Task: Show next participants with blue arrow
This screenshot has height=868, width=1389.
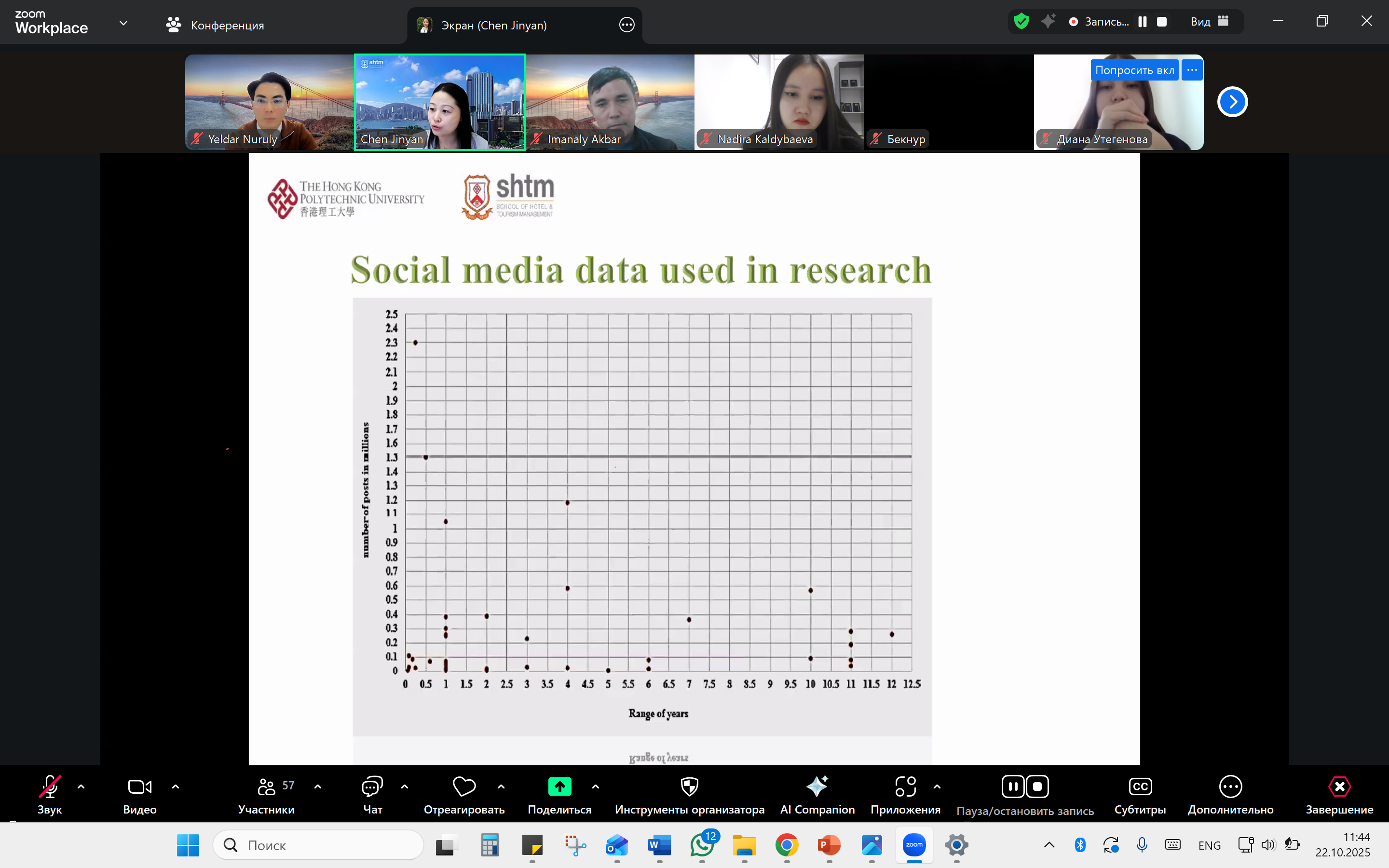Action: point(1232,102)
